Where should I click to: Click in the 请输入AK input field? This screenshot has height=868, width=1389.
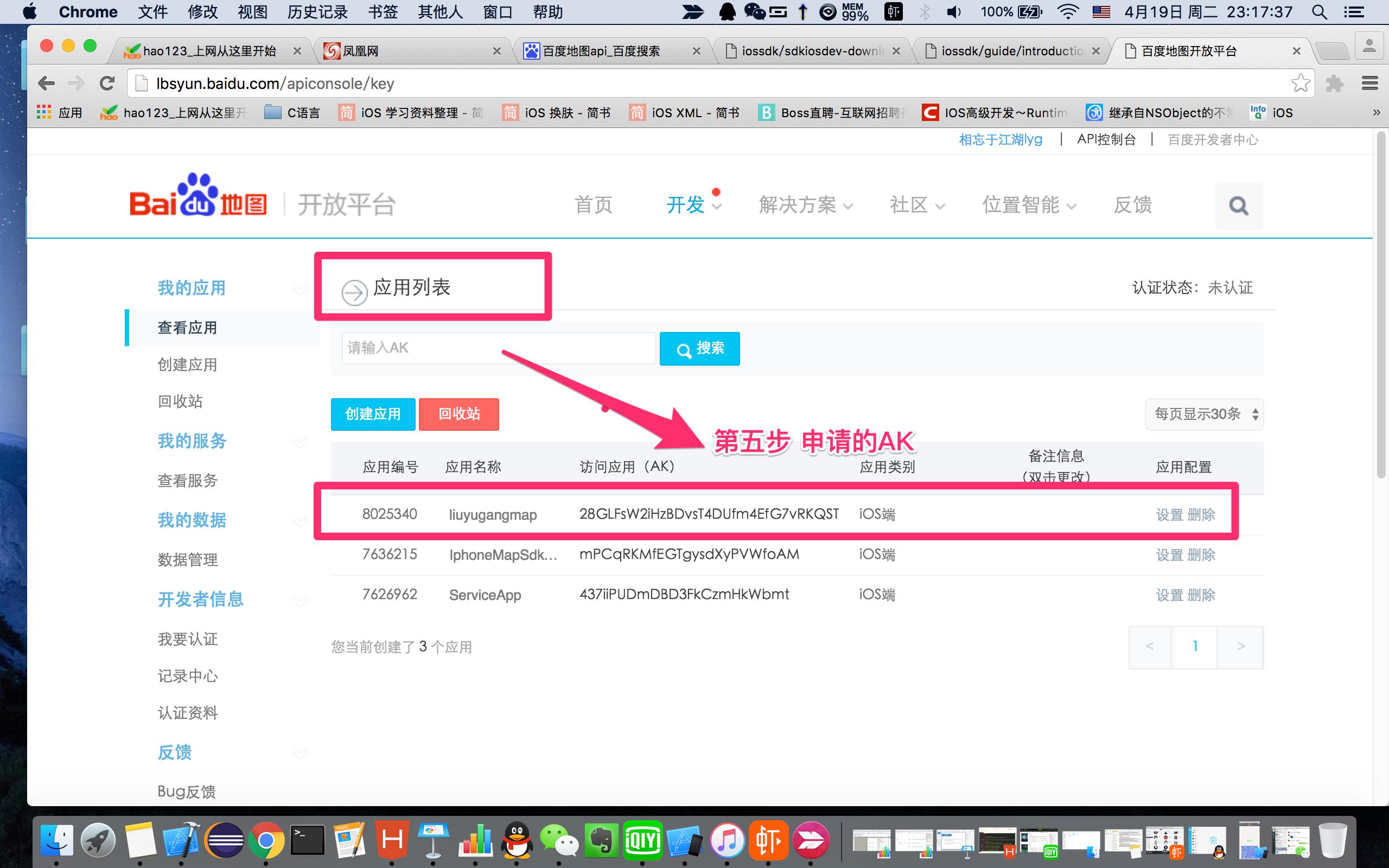499,348
